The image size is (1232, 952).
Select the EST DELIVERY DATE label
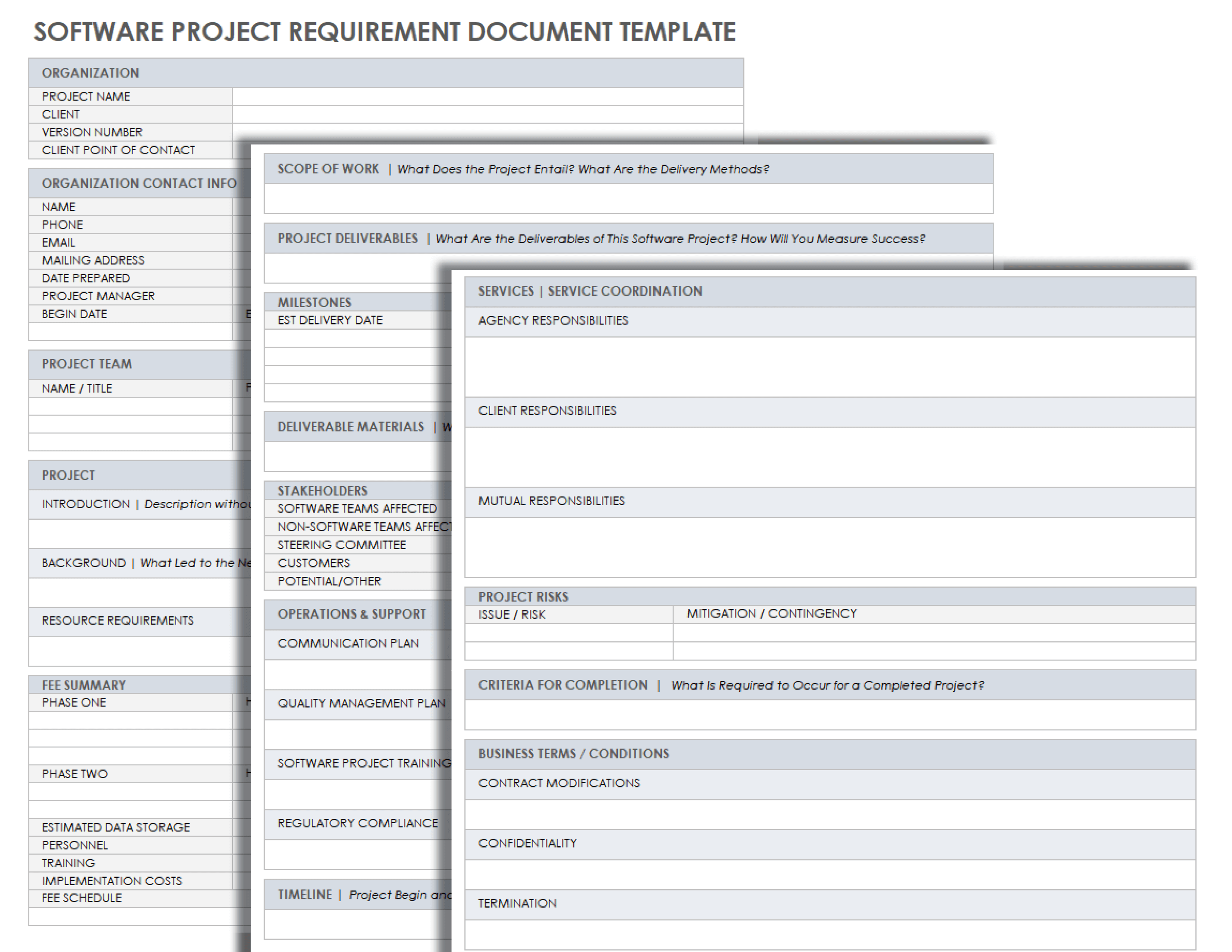(x=330, y=320)
